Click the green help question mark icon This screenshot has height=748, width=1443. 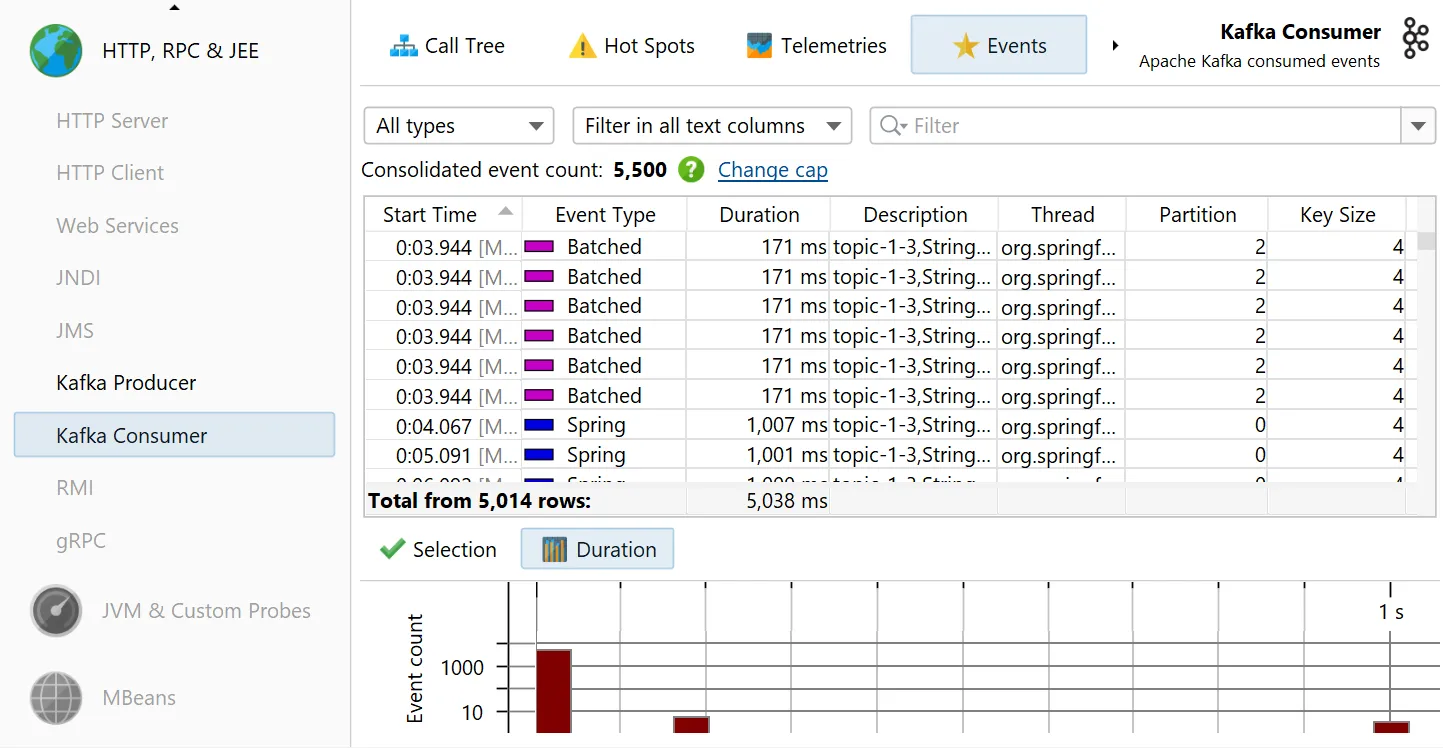coord(691,169)
